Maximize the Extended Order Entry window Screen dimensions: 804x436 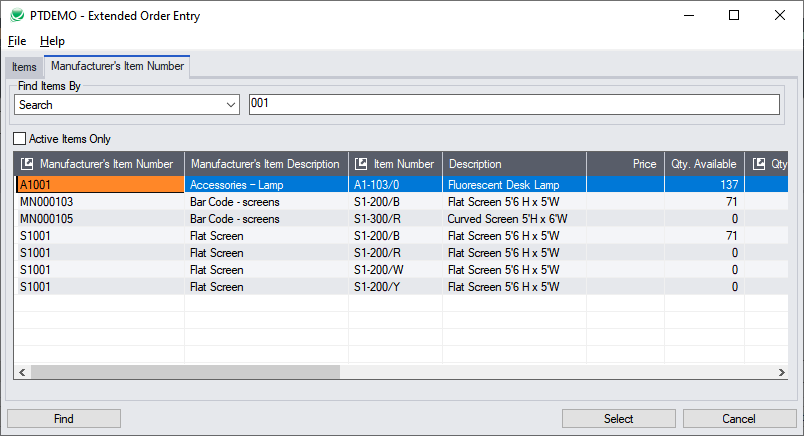tap(734, 15)
